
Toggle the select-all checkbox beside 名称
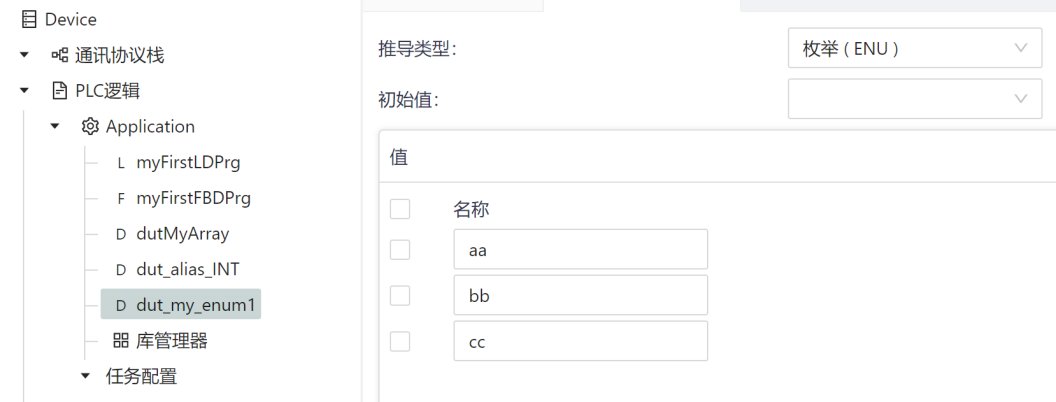(x=400, y=209)
